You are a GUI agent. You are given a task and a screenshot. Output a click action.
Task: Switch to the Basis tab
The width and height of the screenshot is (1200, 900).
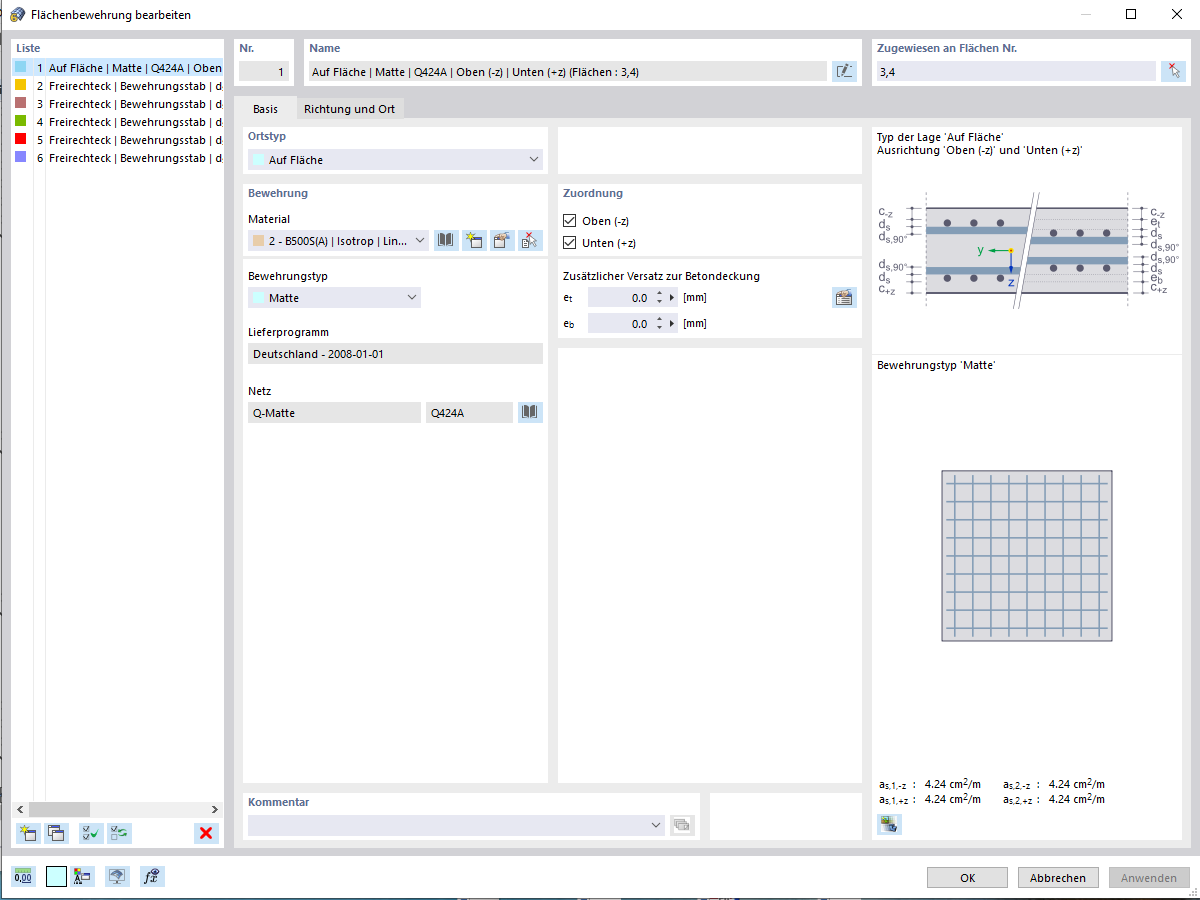click(x=265, y=108)
